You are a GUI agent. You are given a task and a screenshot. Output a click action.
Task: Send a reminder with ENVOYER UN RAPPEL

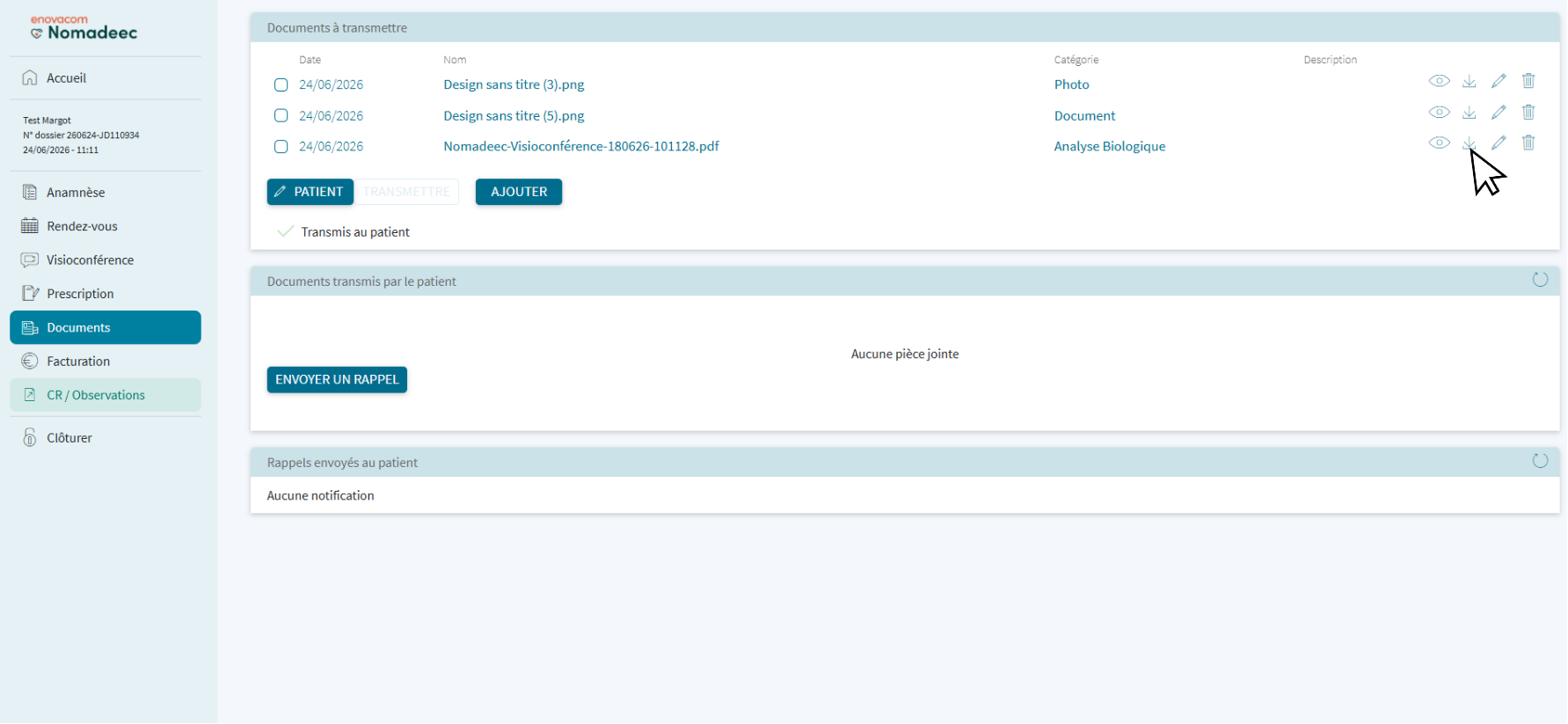(x=337, y=380)
